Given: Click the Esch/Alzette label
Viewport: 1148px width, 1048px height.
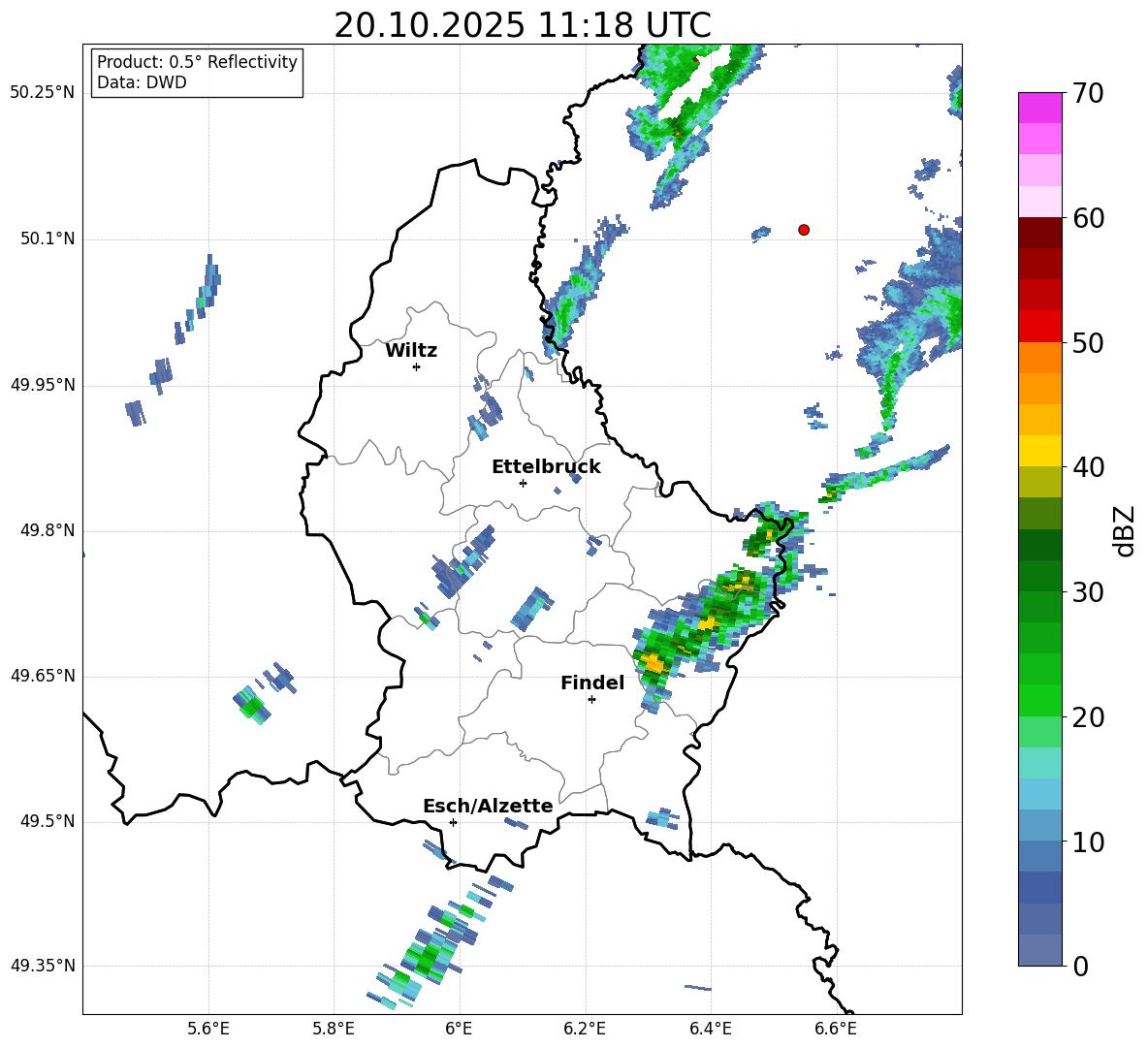Looking at the screenshot, I should [x=488, y=806].
